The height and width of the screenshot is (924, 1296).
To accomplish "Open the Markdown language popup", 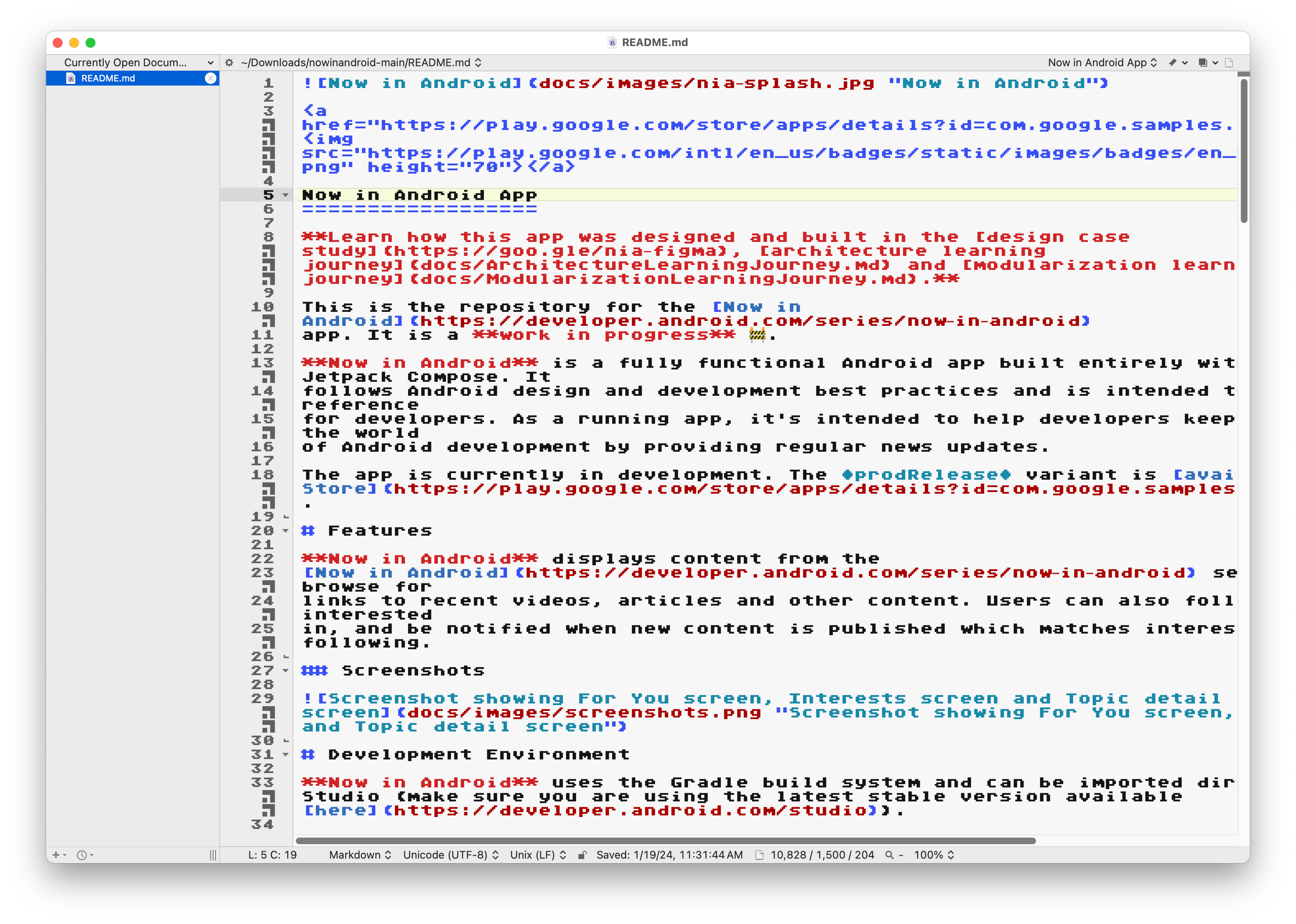I will [360, 854].
